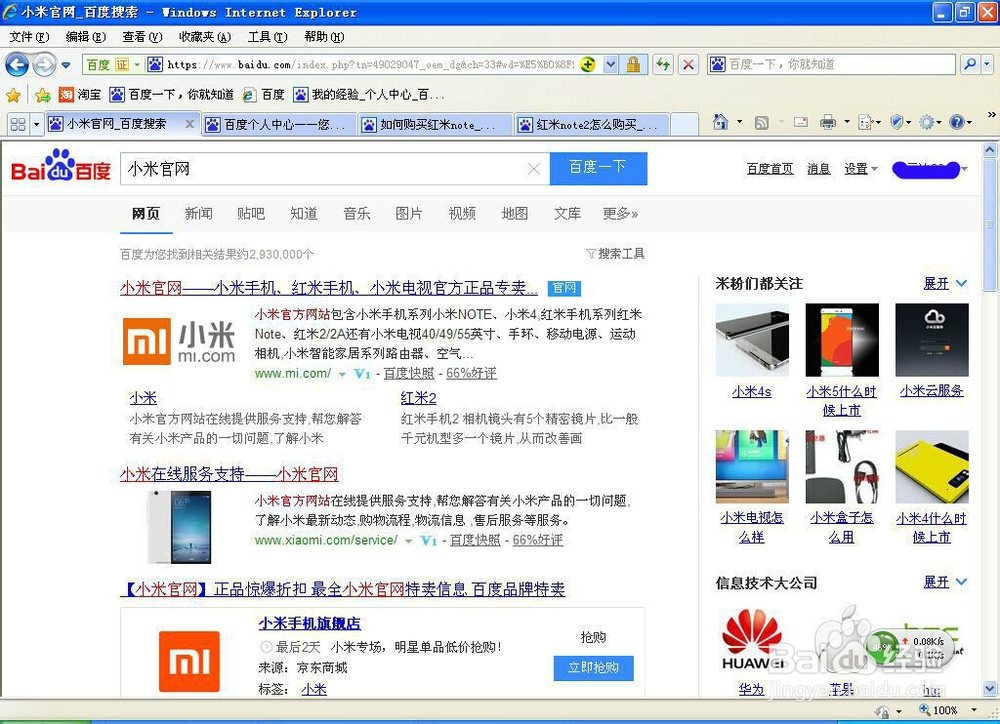
Task: Click the Print icon in command bar
Action: [x=828, y=122]
